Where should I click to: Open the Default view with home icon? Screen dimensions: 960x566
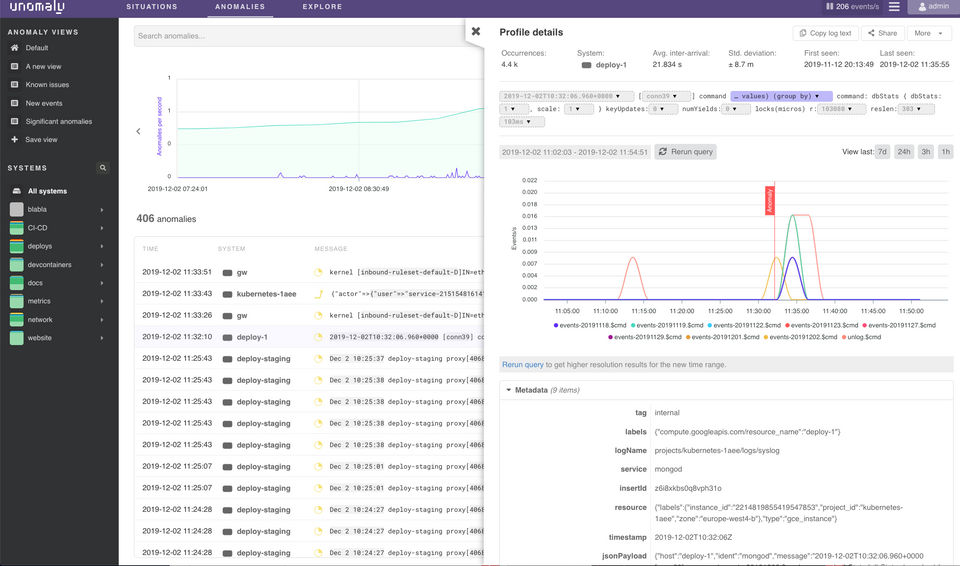coord(14,48)
